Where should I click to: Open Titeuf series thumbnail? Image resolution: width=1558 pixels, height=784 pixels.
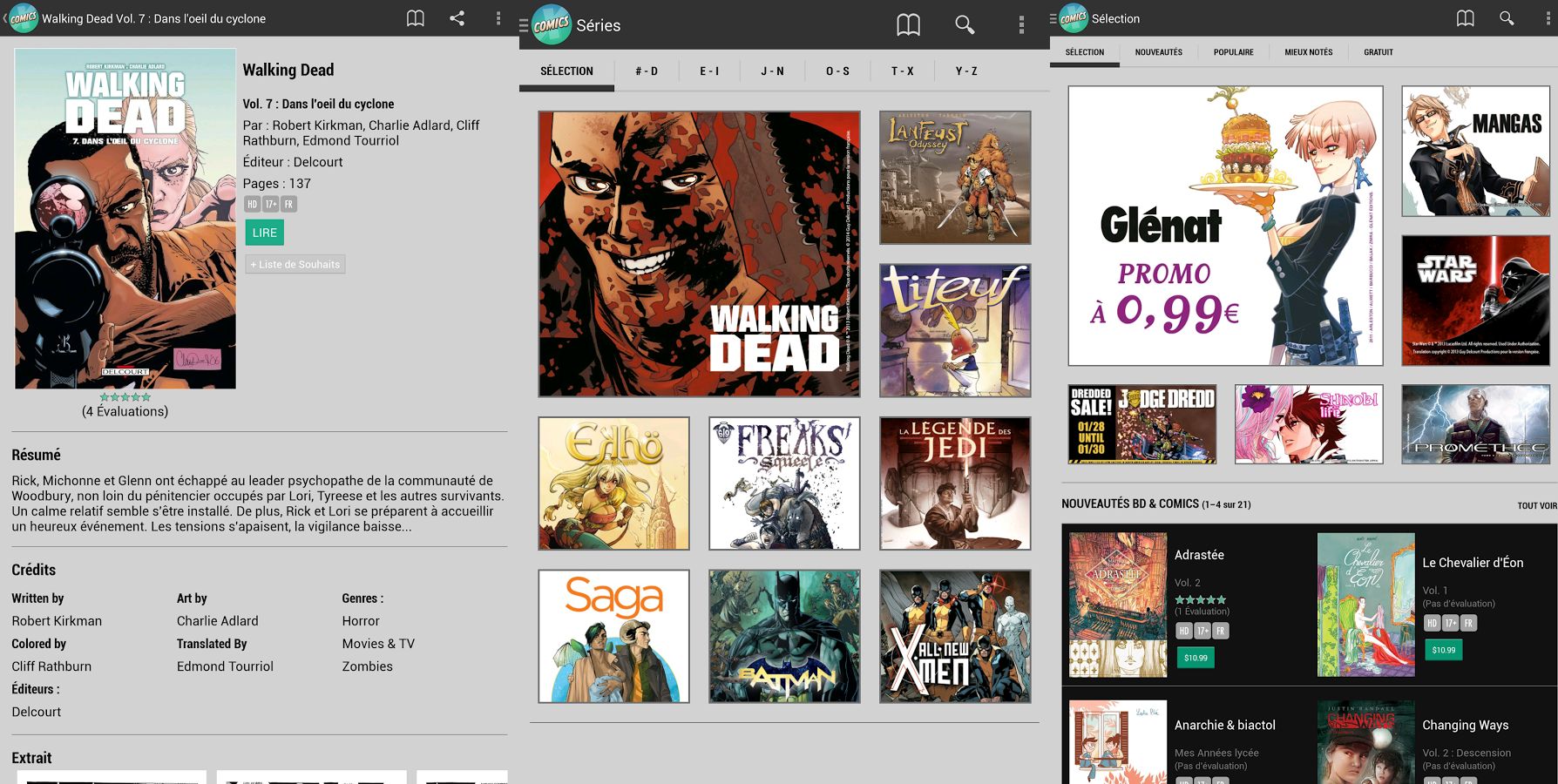coord(955,330)
